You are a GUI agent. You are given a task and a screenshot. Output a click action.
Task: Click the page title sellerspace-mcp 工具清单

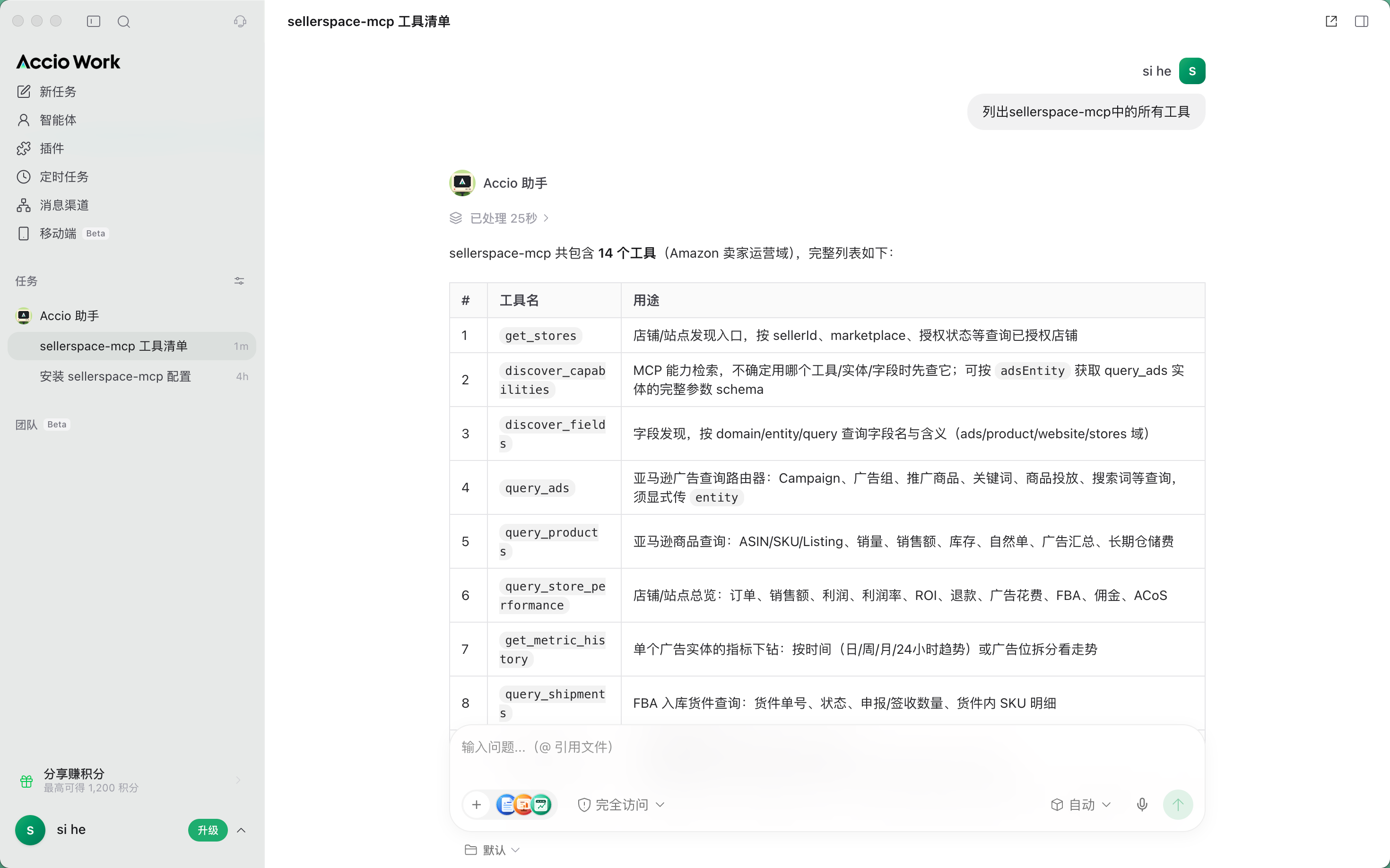(369, 21)
